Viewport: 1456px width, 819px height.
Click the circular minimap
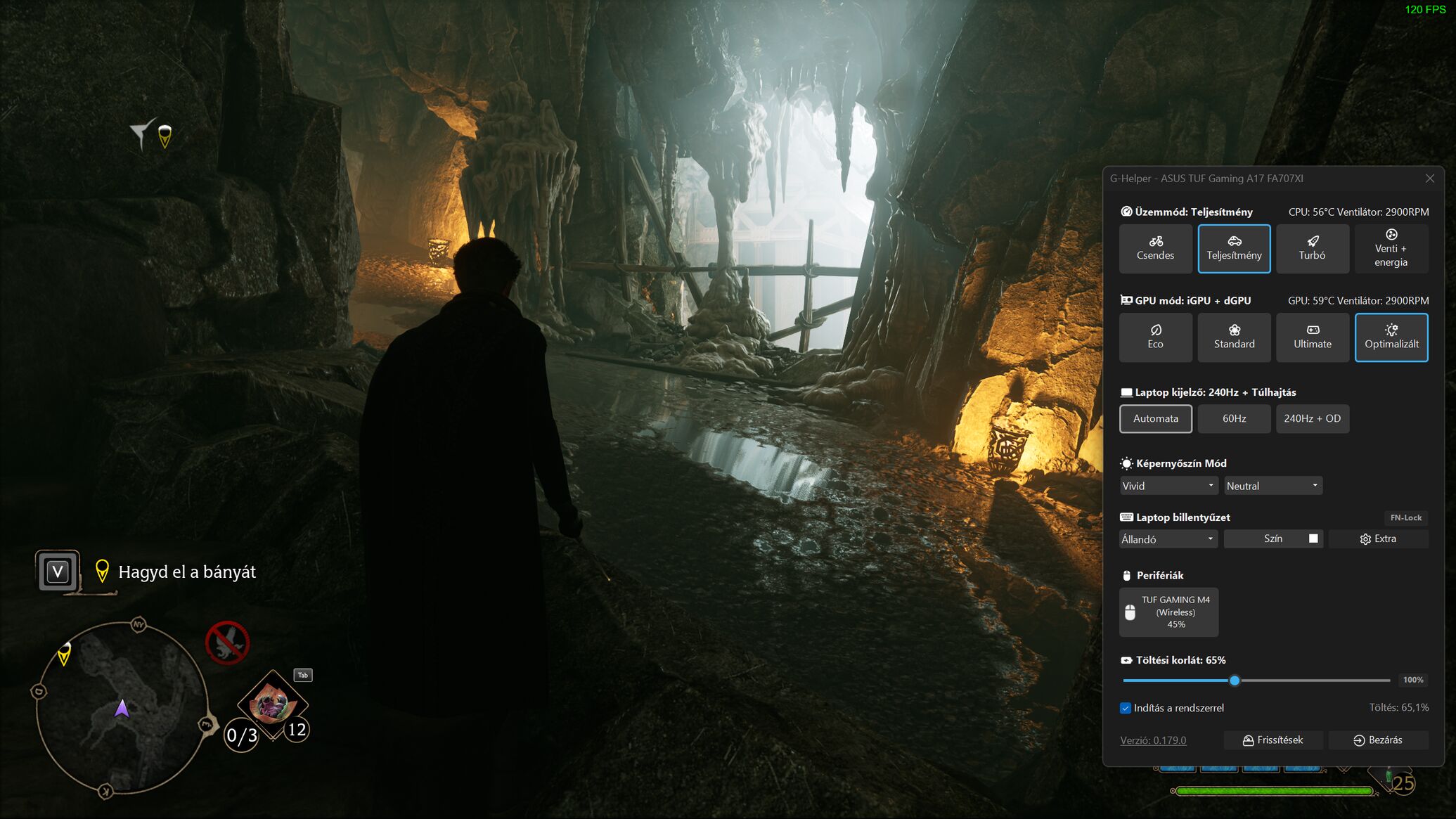point(122,708)
